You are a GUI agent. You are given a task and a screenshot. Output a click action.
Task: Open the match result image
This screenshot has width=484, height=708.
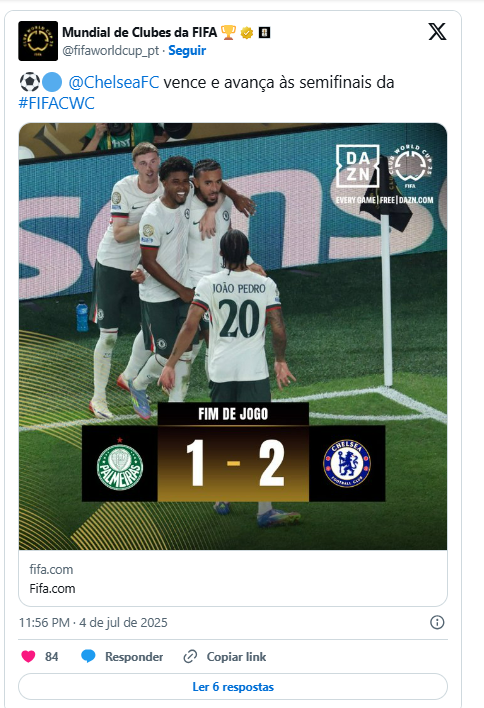coord(233,336)
